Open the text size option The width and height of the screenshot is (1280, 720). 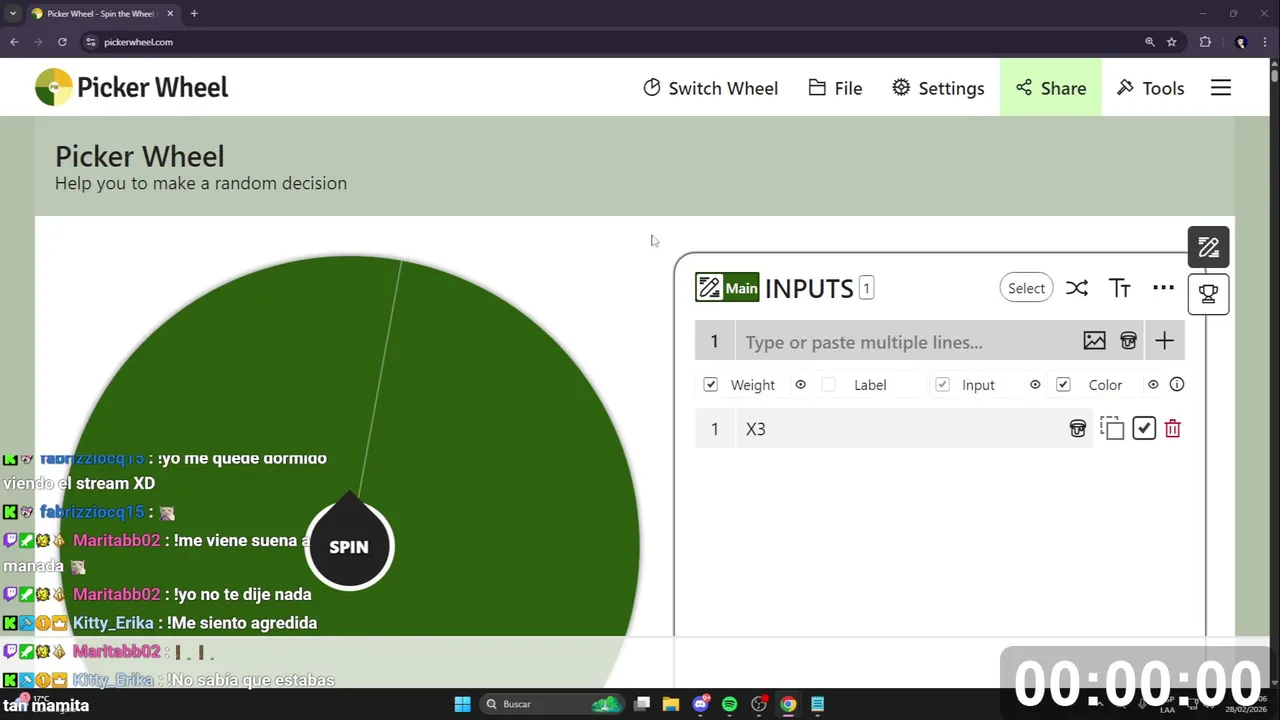[x=1120, y=288]
